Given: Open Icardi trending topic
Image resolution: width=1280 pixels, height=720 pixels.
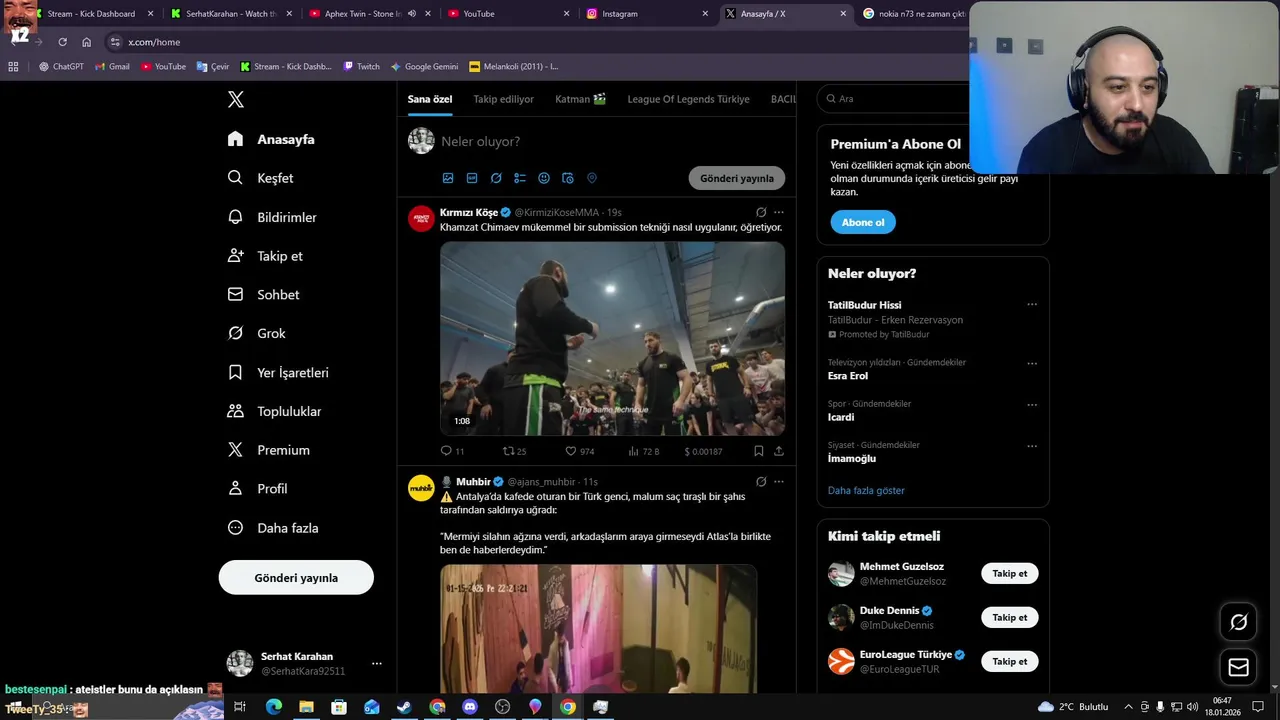Looking at the screenshot, I should [841, 417].
